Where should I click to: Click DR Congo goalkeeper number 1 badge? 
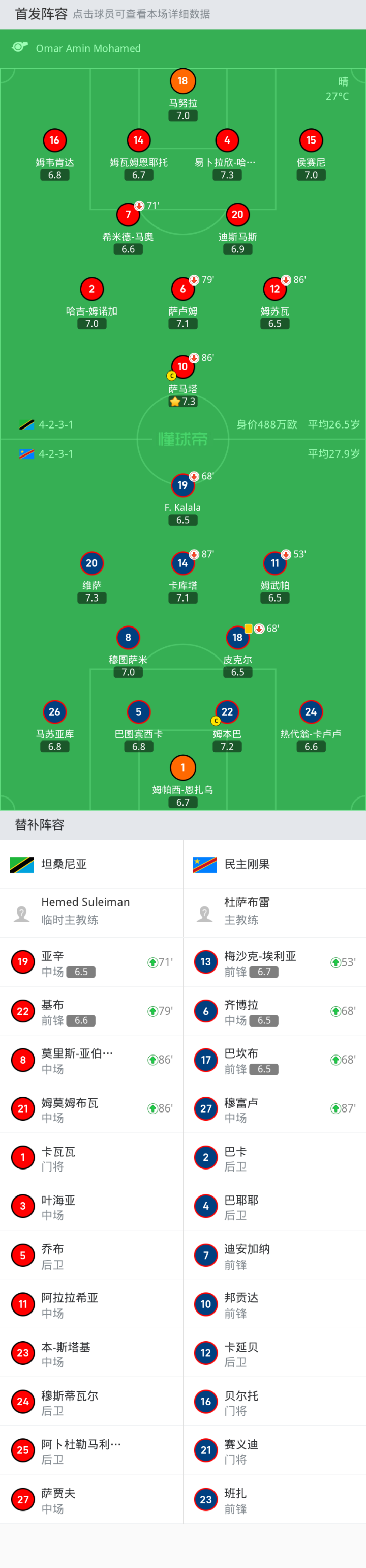coord(182,767)
